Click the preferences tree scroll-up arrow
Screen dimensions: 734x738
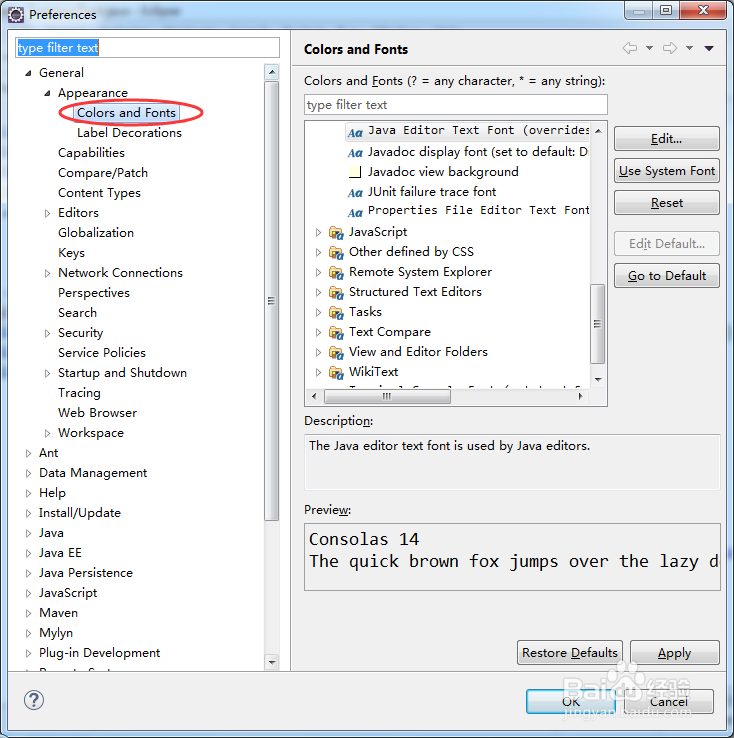272,72
